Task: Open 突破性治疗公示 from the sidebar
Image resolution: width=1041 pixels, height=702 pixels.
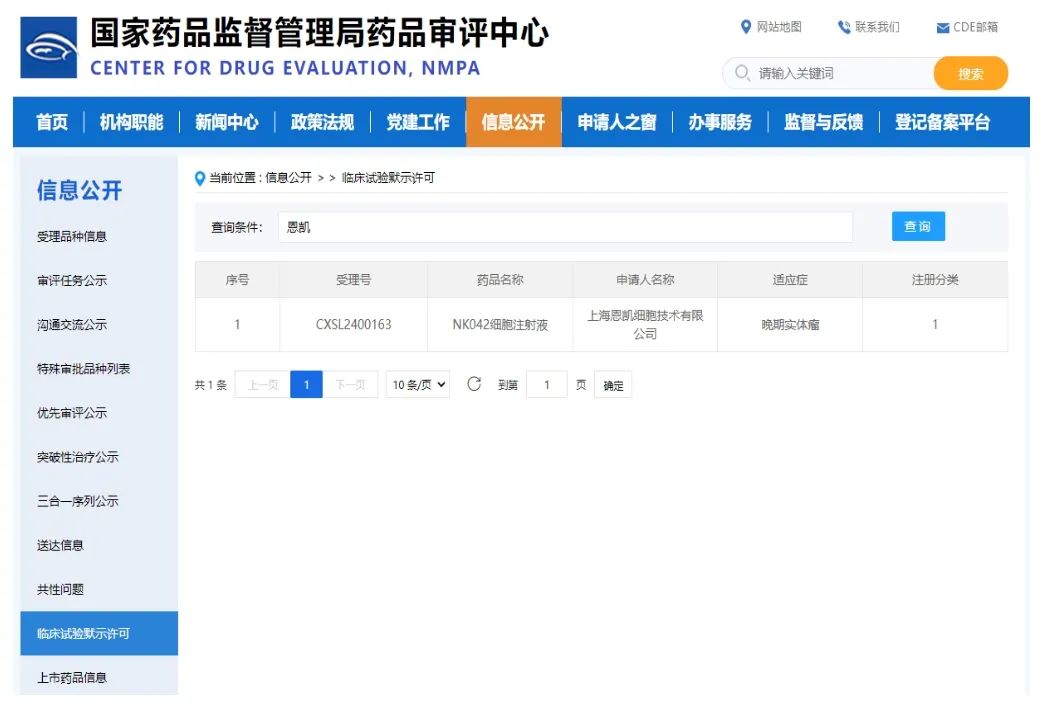Action: click(x=76, y=457)
